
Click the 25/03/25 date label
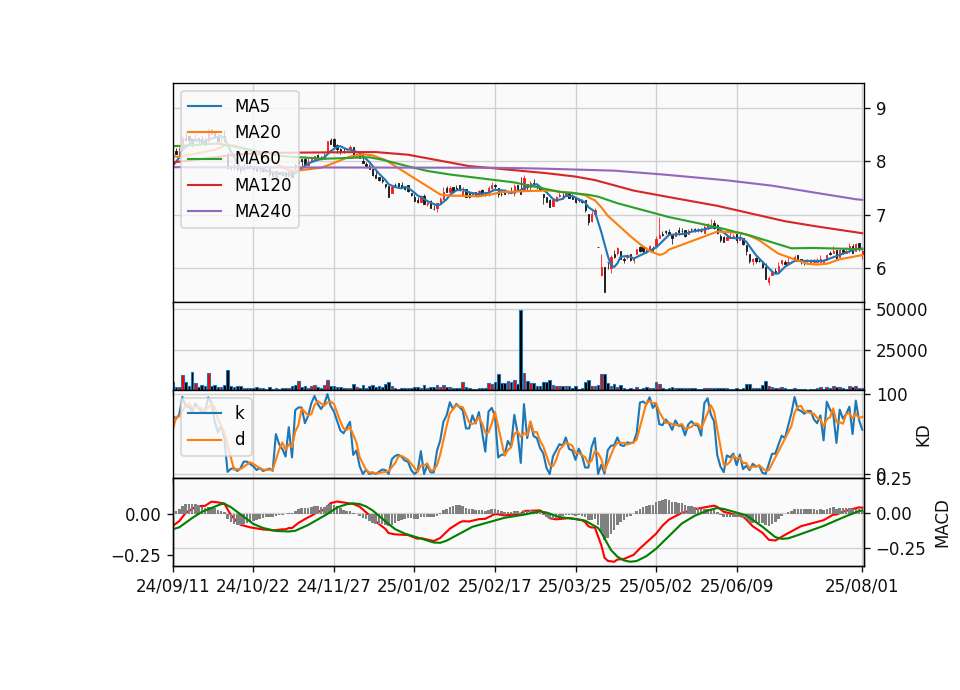coord(575,586)
